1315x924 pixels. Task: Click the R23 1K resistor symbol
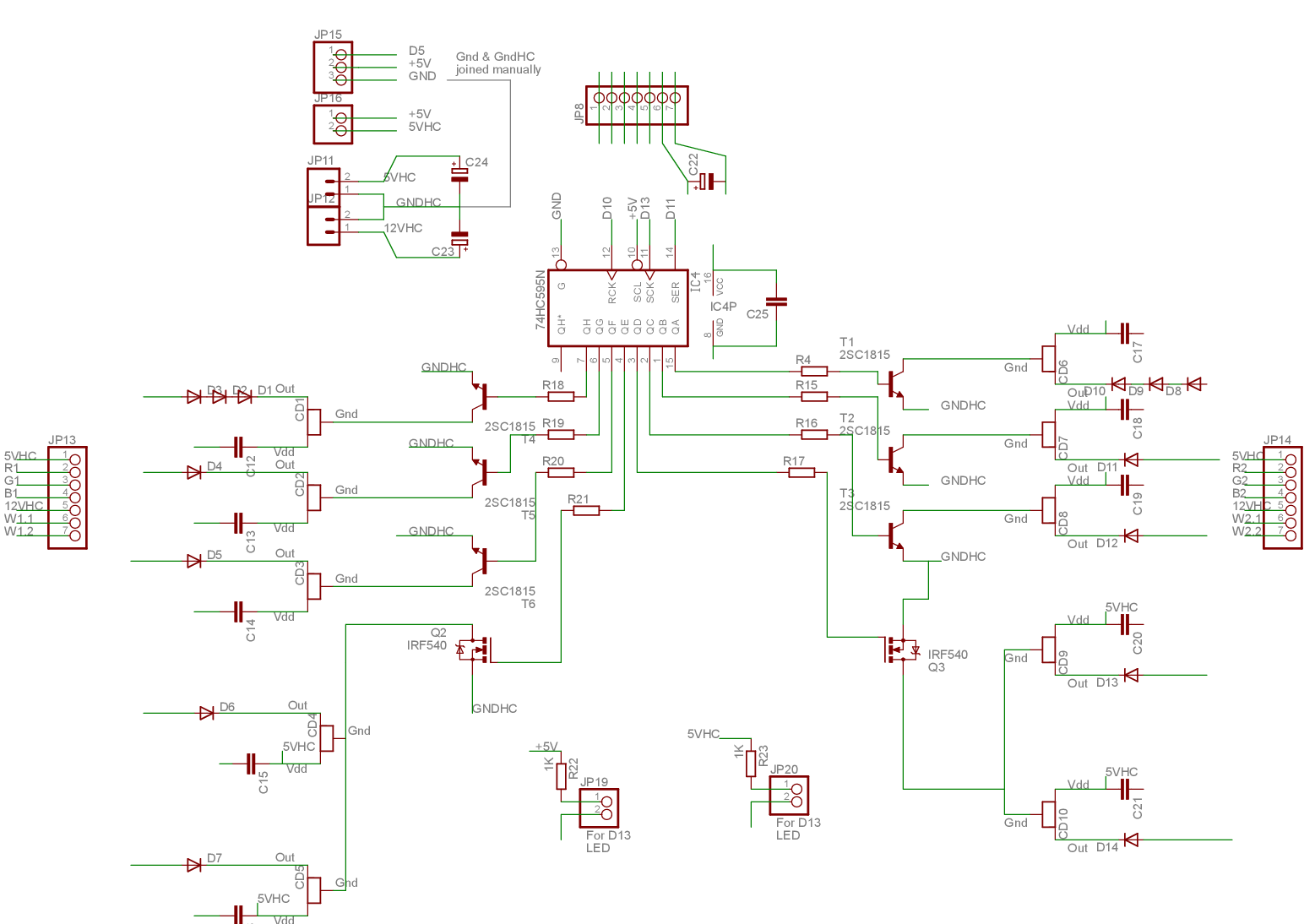[x=751, y=764]
